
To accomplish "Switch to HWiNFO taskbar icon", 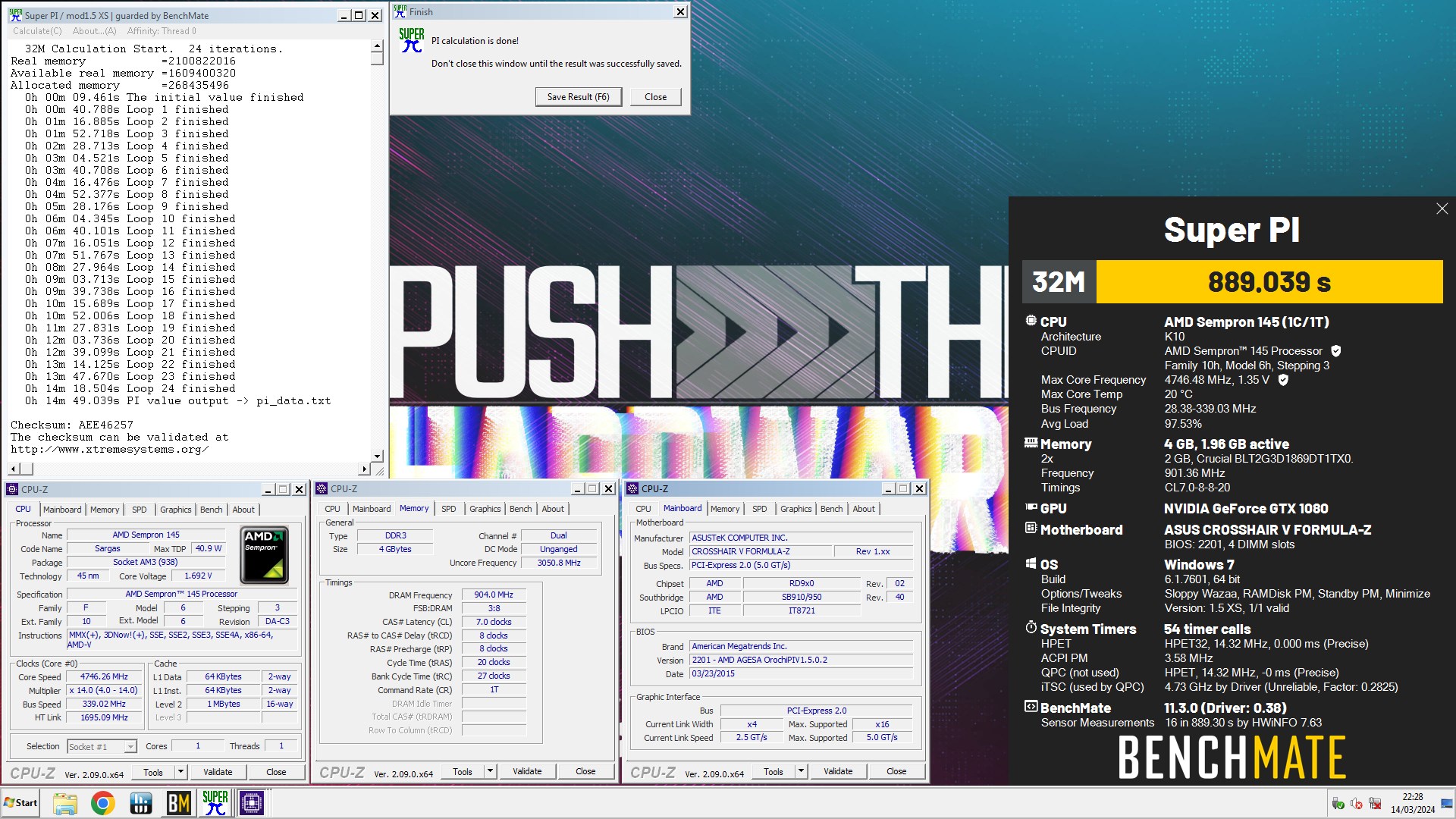I will click(x=141, y=803).
